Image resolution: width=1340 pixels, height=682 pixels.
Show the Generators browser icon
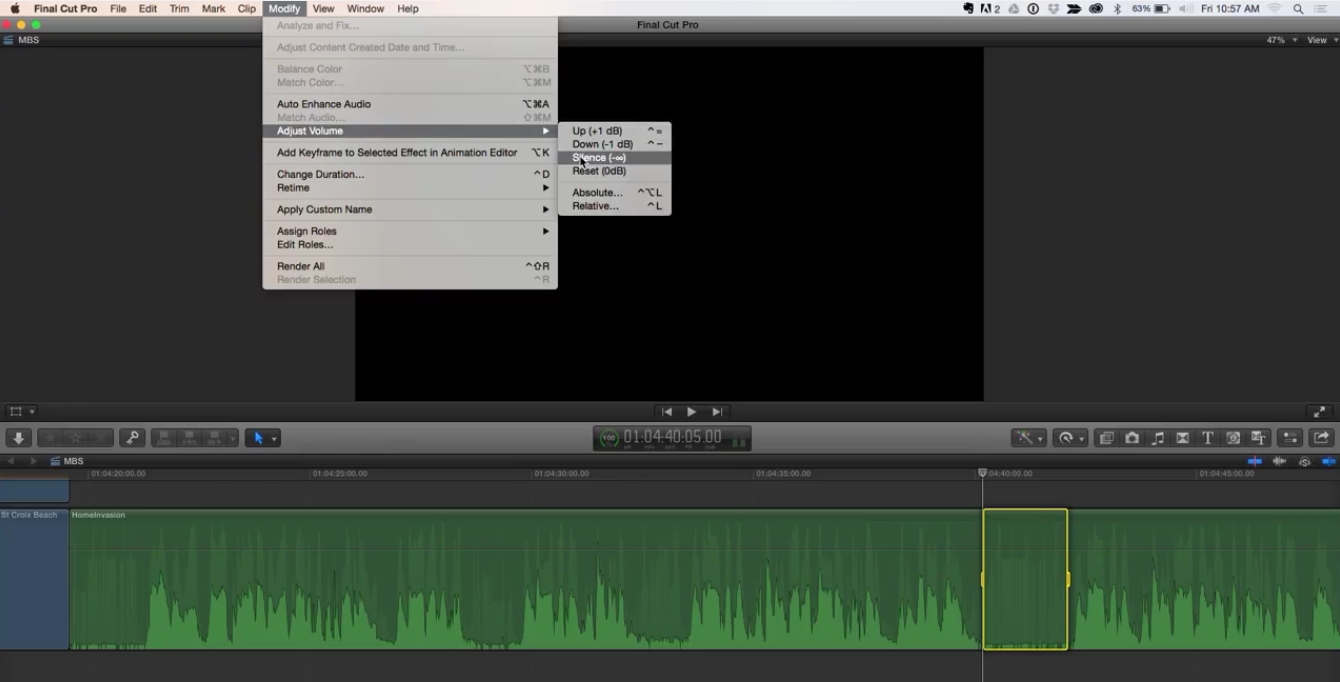click(x=1233, y=438)
